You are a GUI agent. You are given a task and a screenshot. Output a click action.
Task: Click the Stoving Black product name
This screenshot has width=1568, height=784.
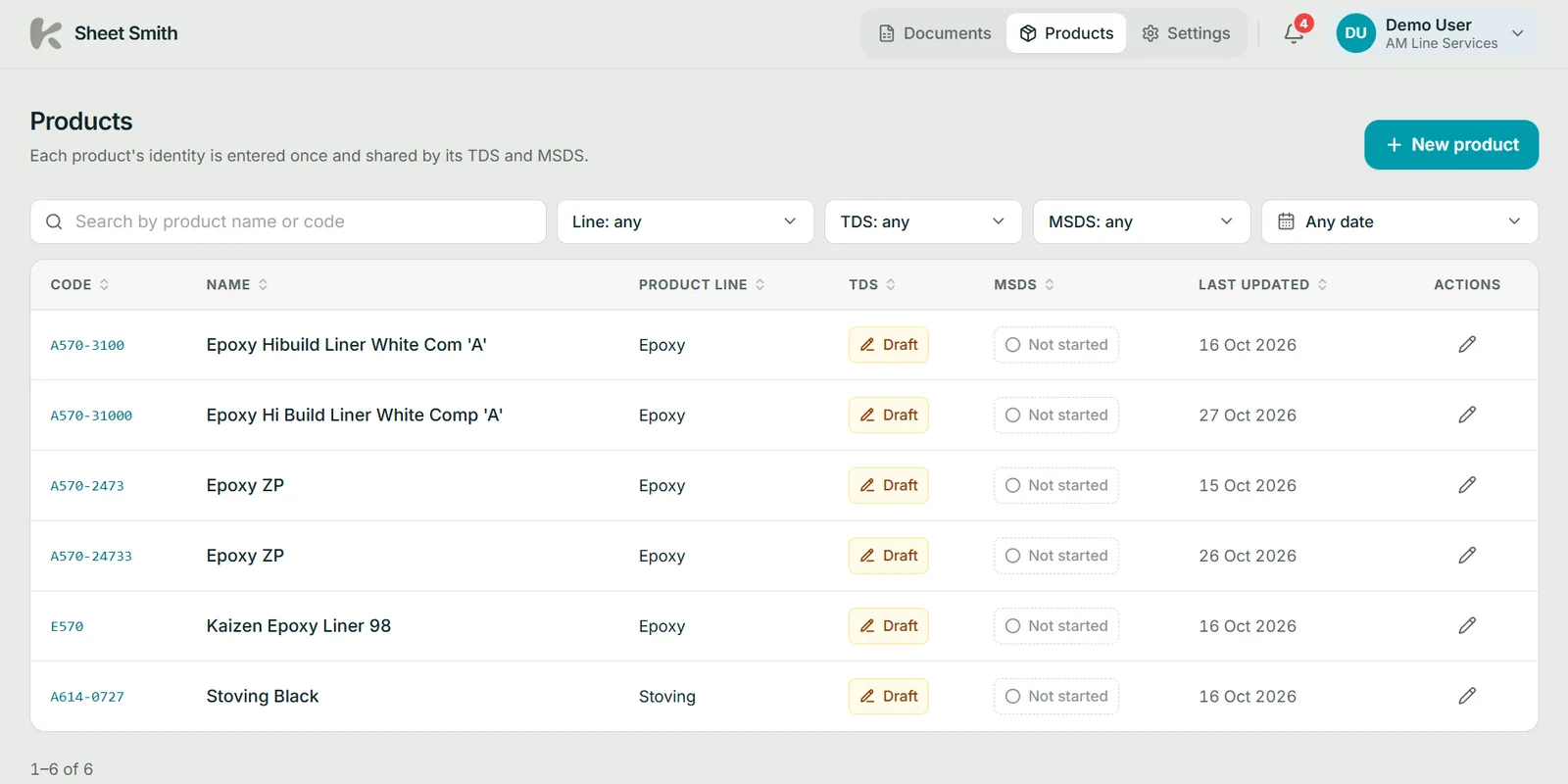click(263, 697)
